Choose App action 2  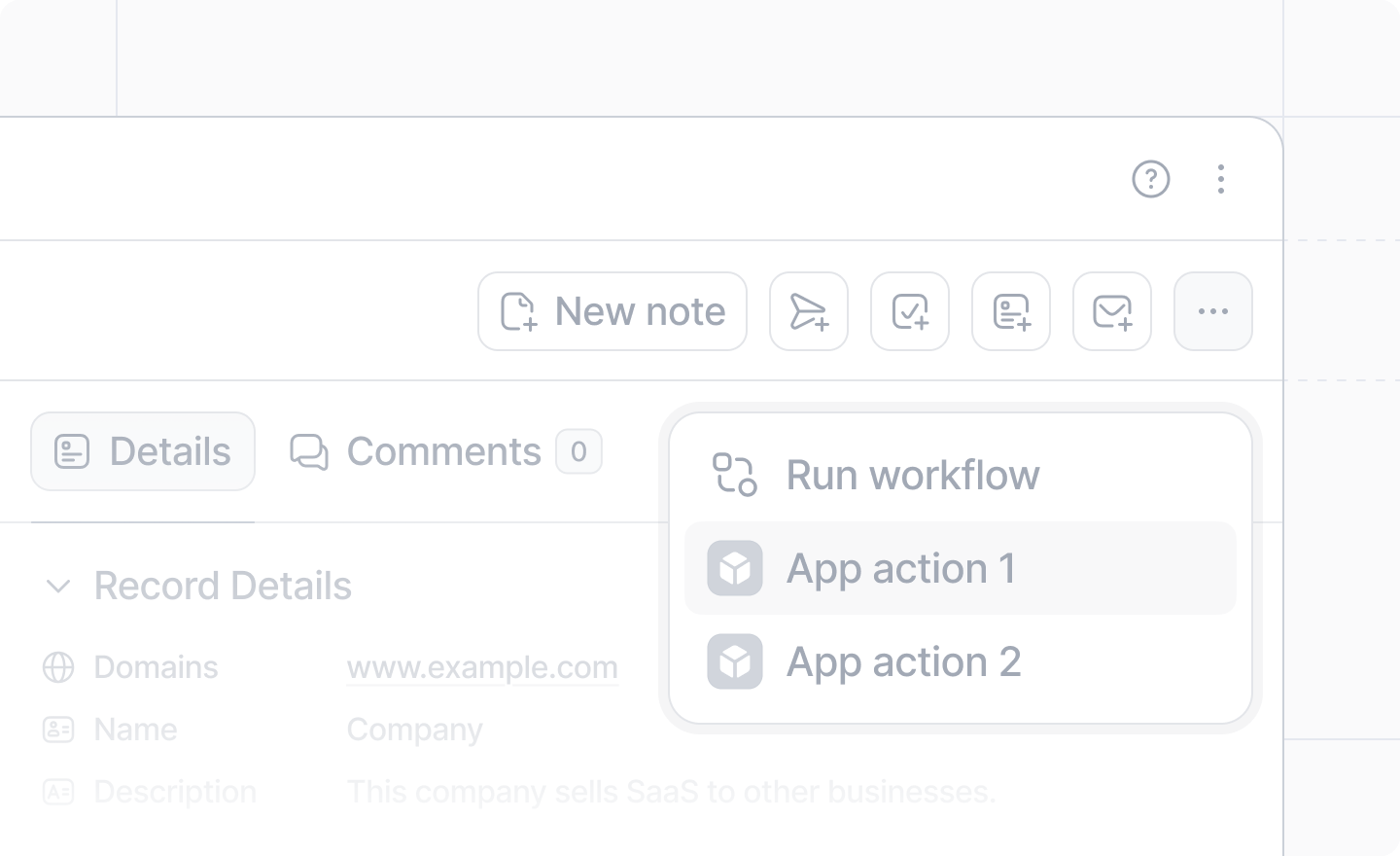(x=961, y=661)
